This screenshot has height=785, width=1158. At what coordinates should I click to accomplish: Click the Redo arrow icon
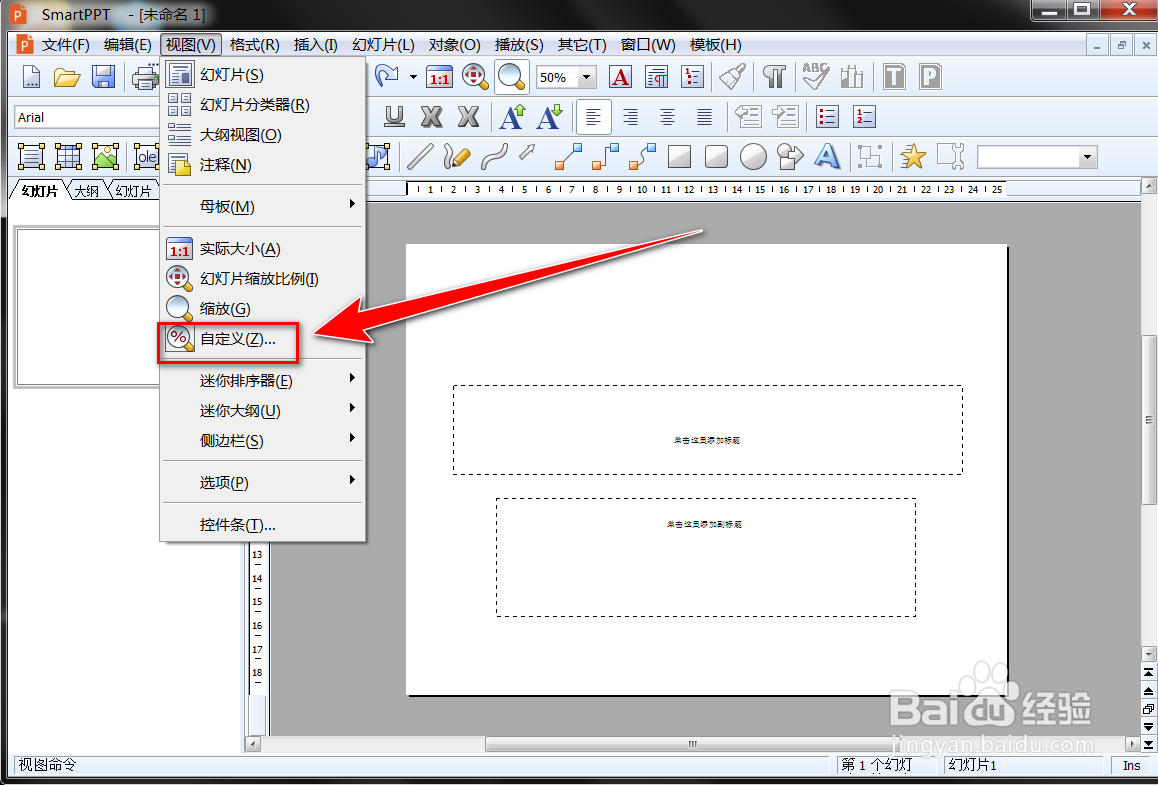coord(387,75)
